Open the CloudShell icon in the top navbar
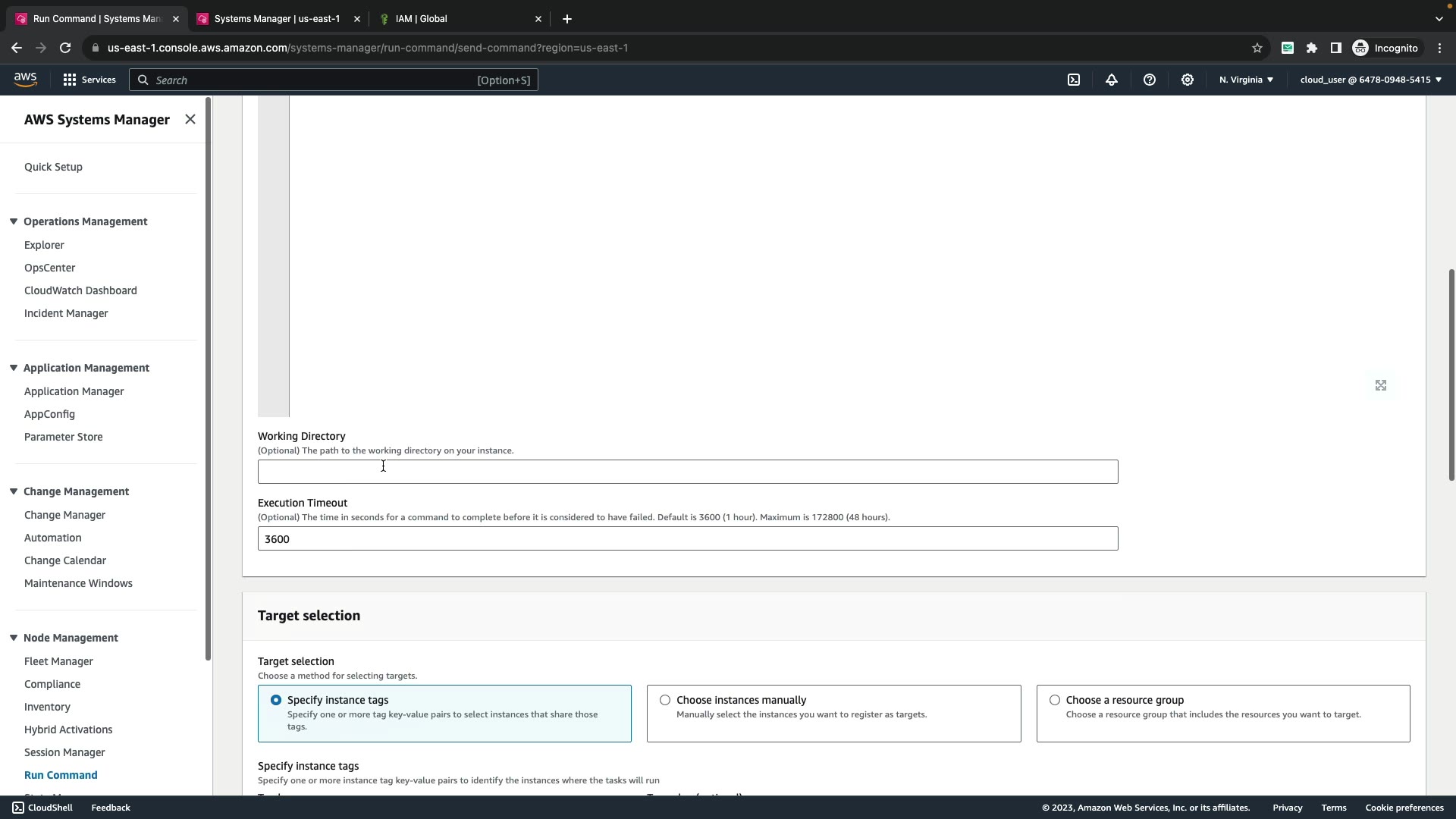The height and width of the screenshot is (819, 1456). (1074, 80)
